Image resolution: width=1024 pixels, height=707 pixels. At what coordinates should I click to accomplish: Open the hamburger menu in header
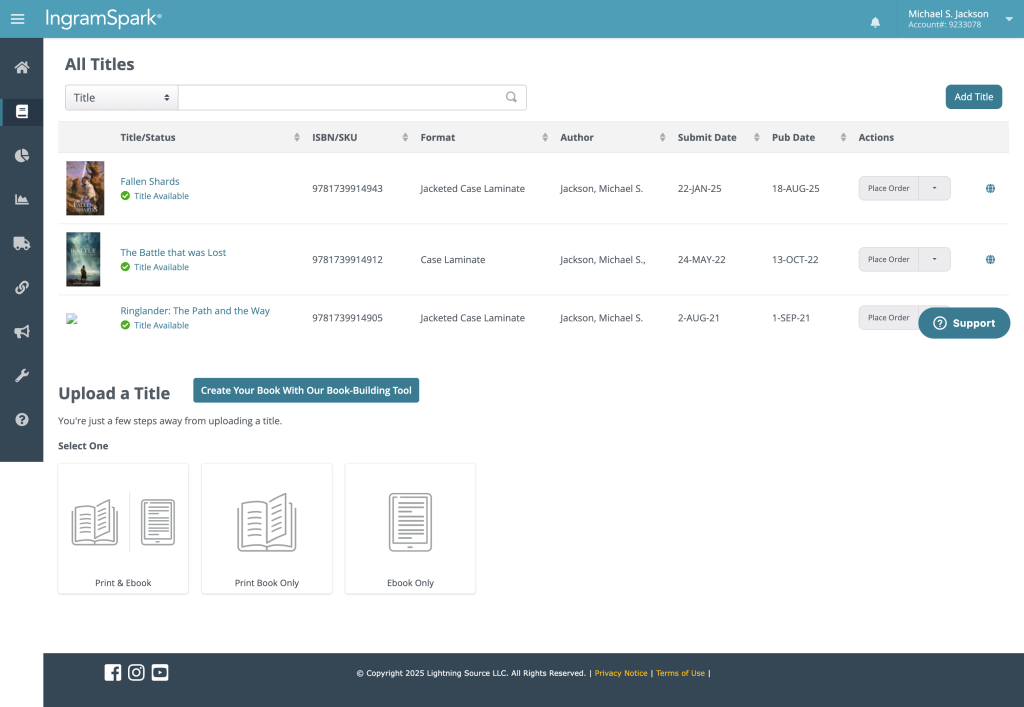(17, 19)
